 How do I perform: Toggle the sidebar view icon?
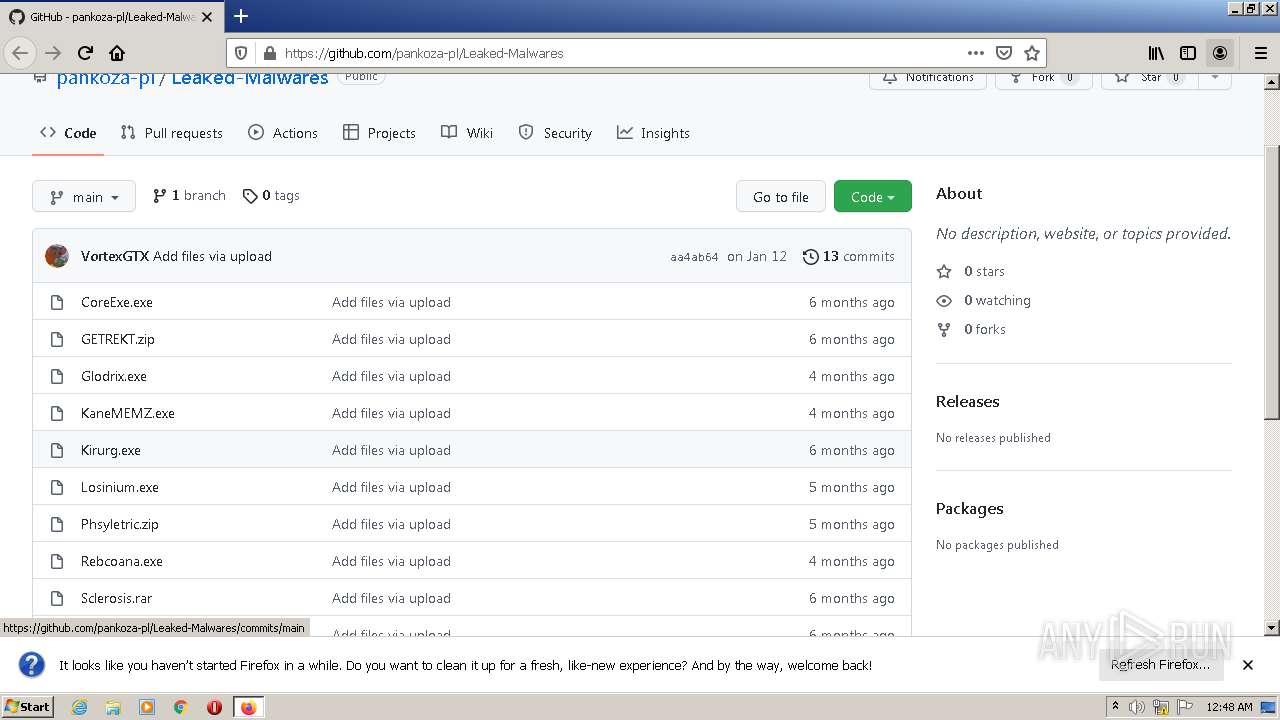click(x=1188, y=53)
